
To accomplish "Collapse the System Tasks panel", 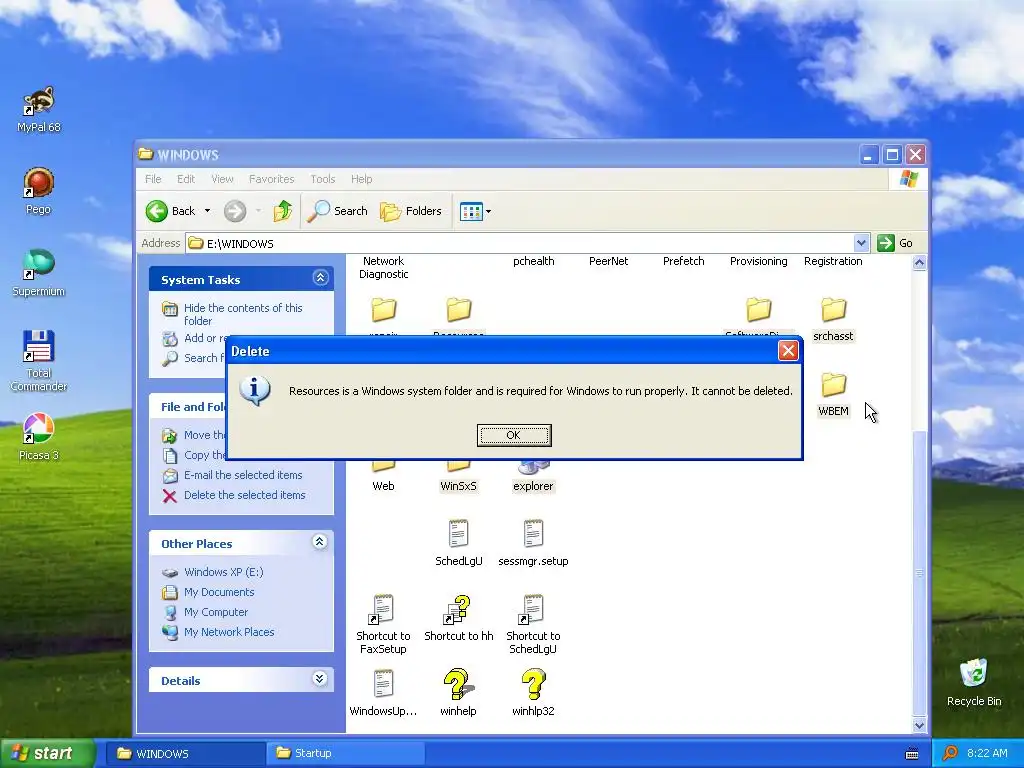I will coord(320,278).
